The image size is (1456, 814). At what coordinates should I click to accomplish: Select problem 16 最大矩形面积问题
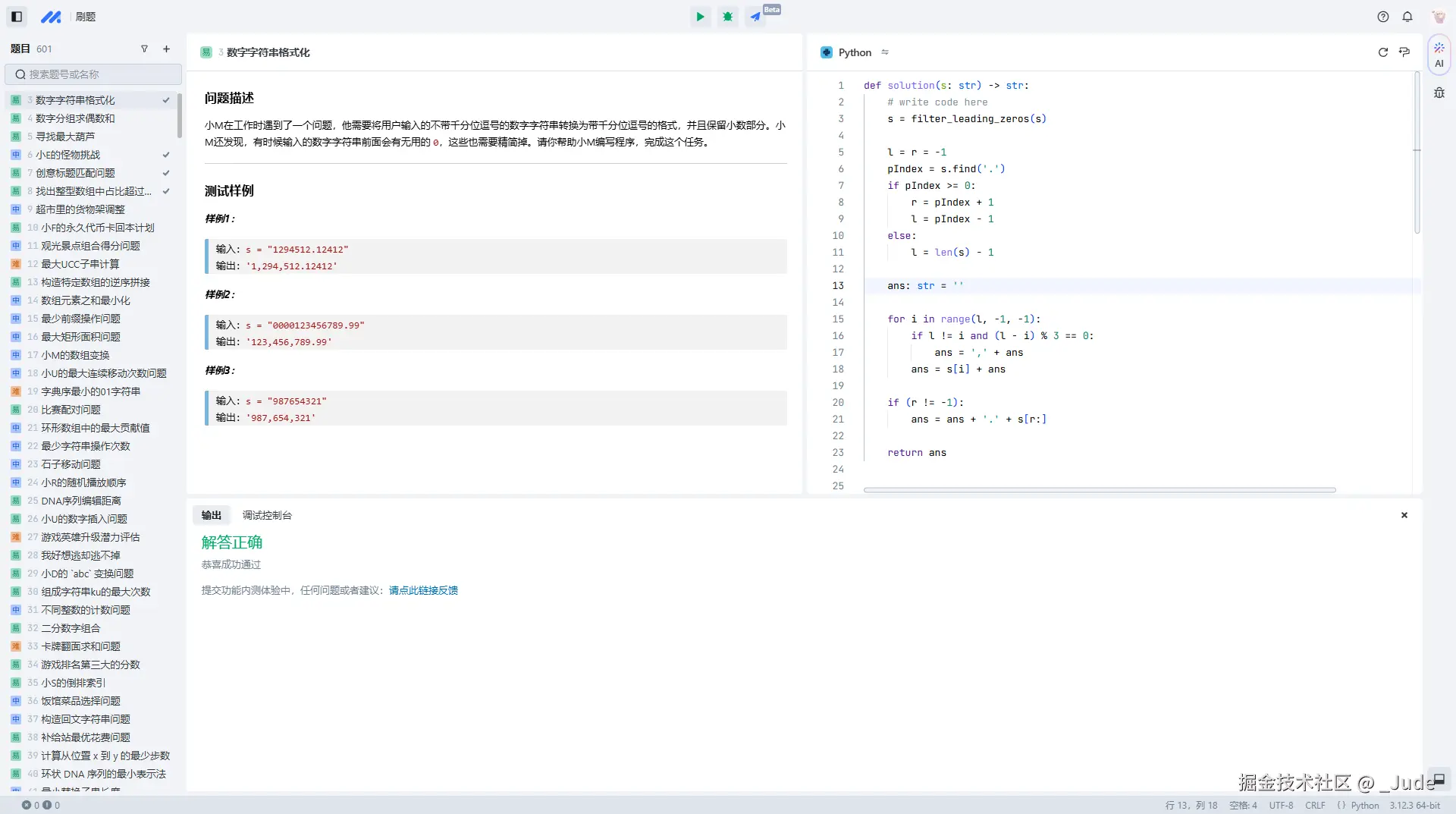coord(91,337)
